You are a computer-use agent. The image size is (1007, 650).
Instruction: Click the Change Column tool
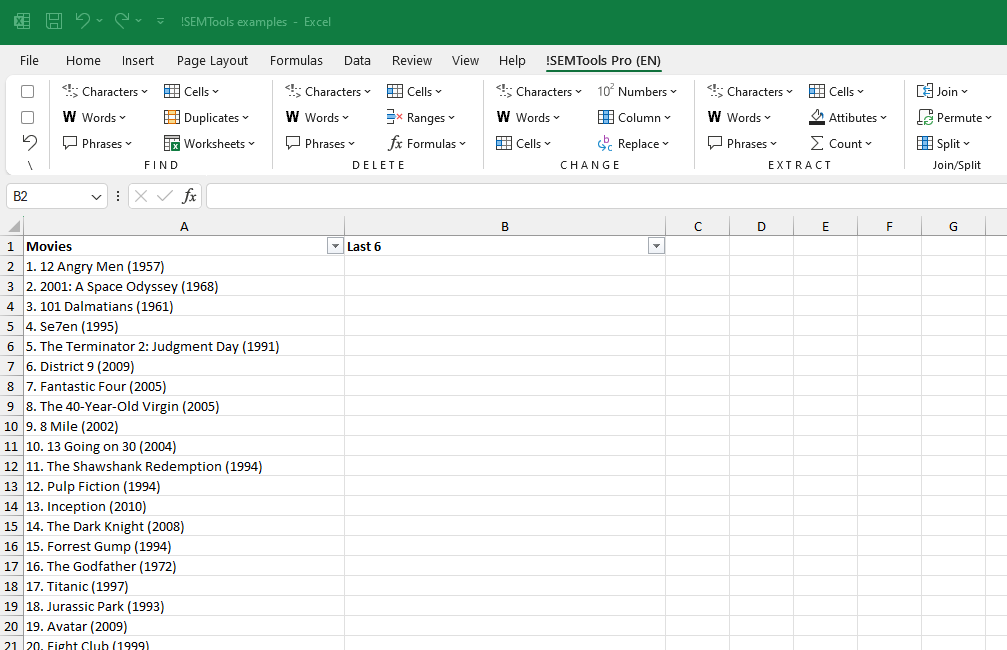[x=636, y=117]
